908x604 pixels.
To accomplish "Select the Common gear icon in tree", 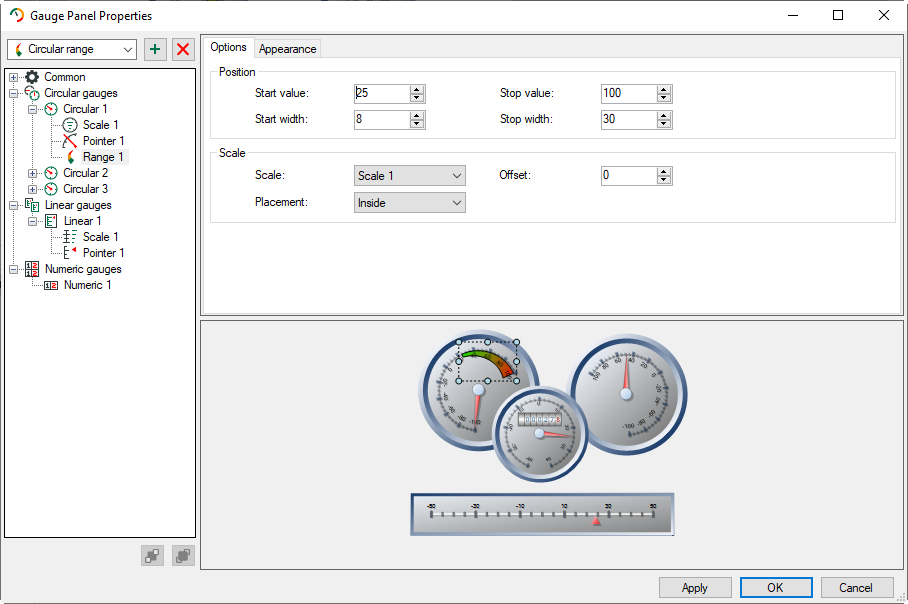I will (x=32, y=77).
